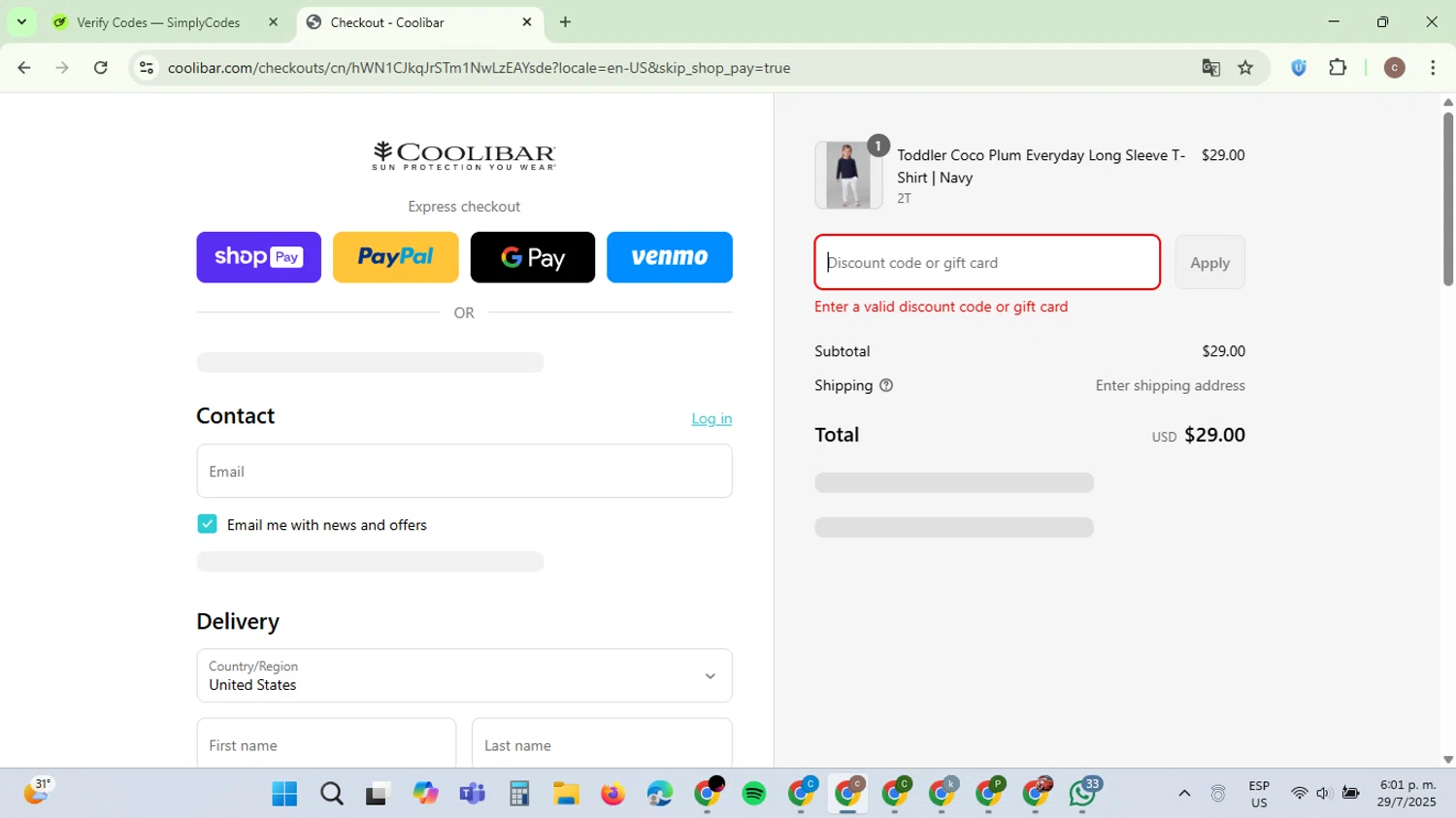The height and width of the screenshot is (818, 1456).
Task: Launch Microsoft Edge from the taskbar
Action: [x=660, y=794]
